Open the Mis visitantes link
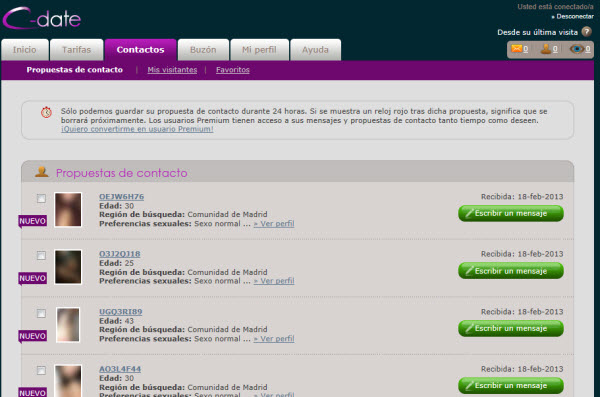 click(172, 70)
